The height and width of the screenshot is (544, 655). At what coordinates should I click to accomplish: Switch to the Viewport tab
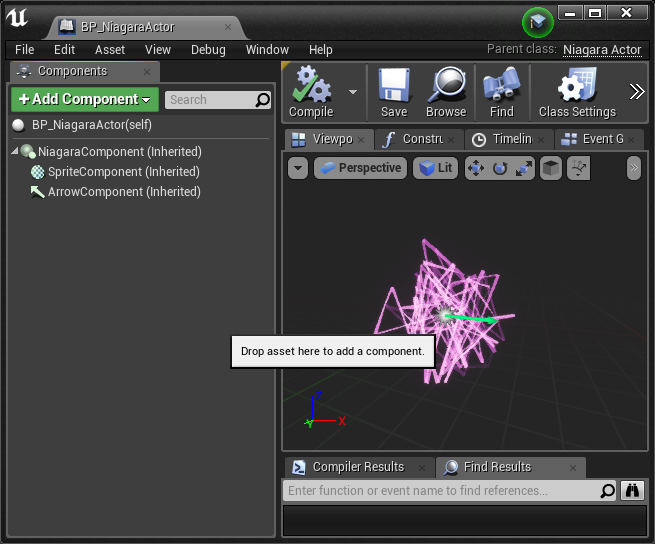(328, 139)
